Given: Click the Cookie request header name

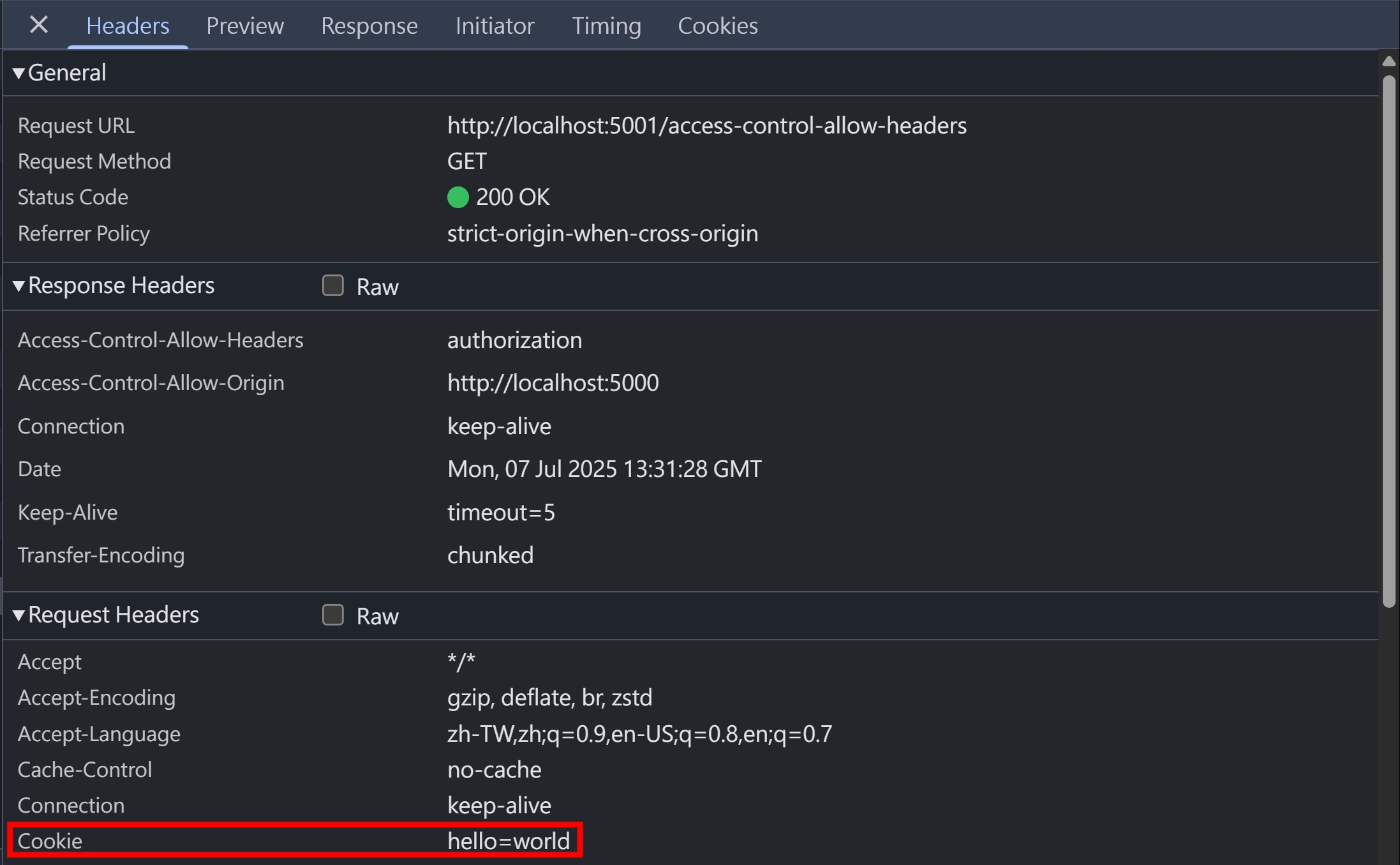Looking at the screenshot, I should [50, 841].
